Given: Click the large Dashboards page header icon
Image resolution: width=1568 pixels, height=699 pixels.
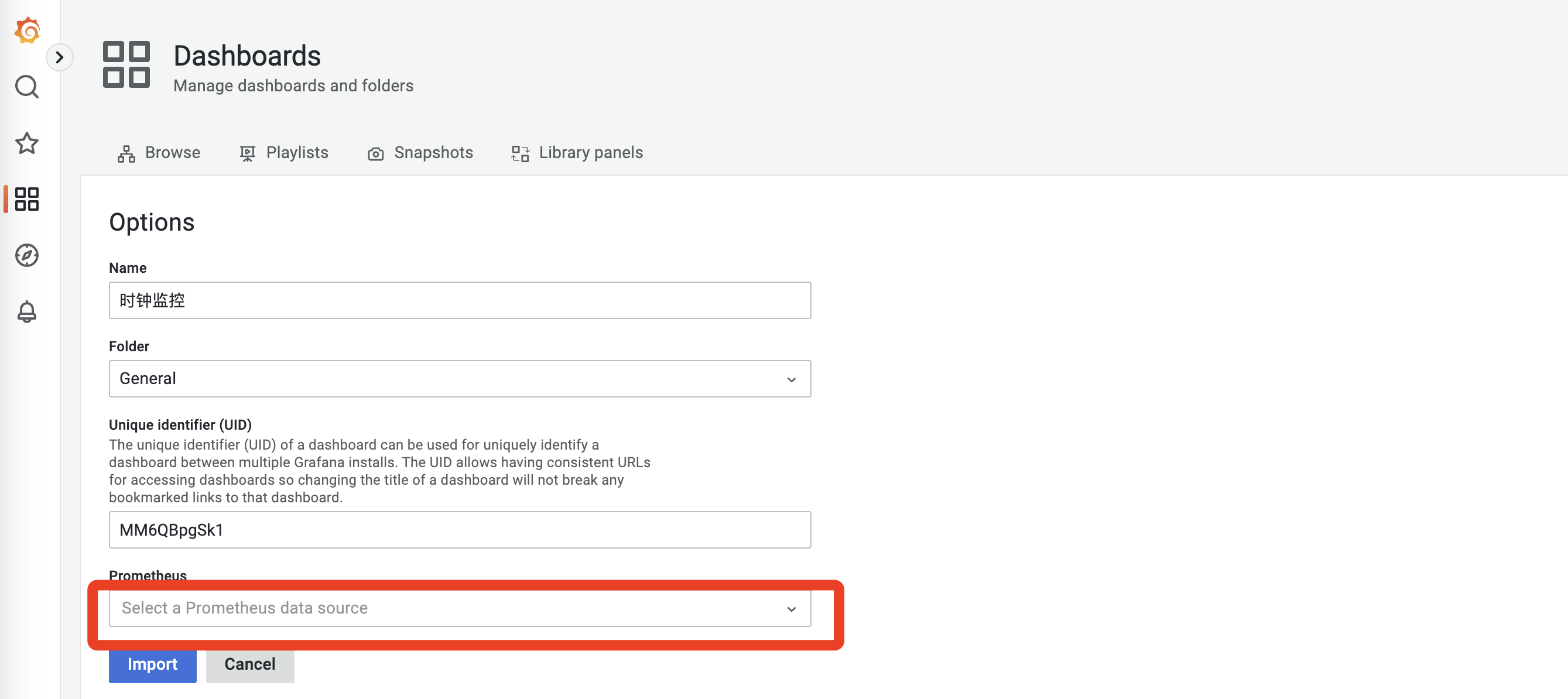Looking at the screenshot, I should (x=126, y=64).
